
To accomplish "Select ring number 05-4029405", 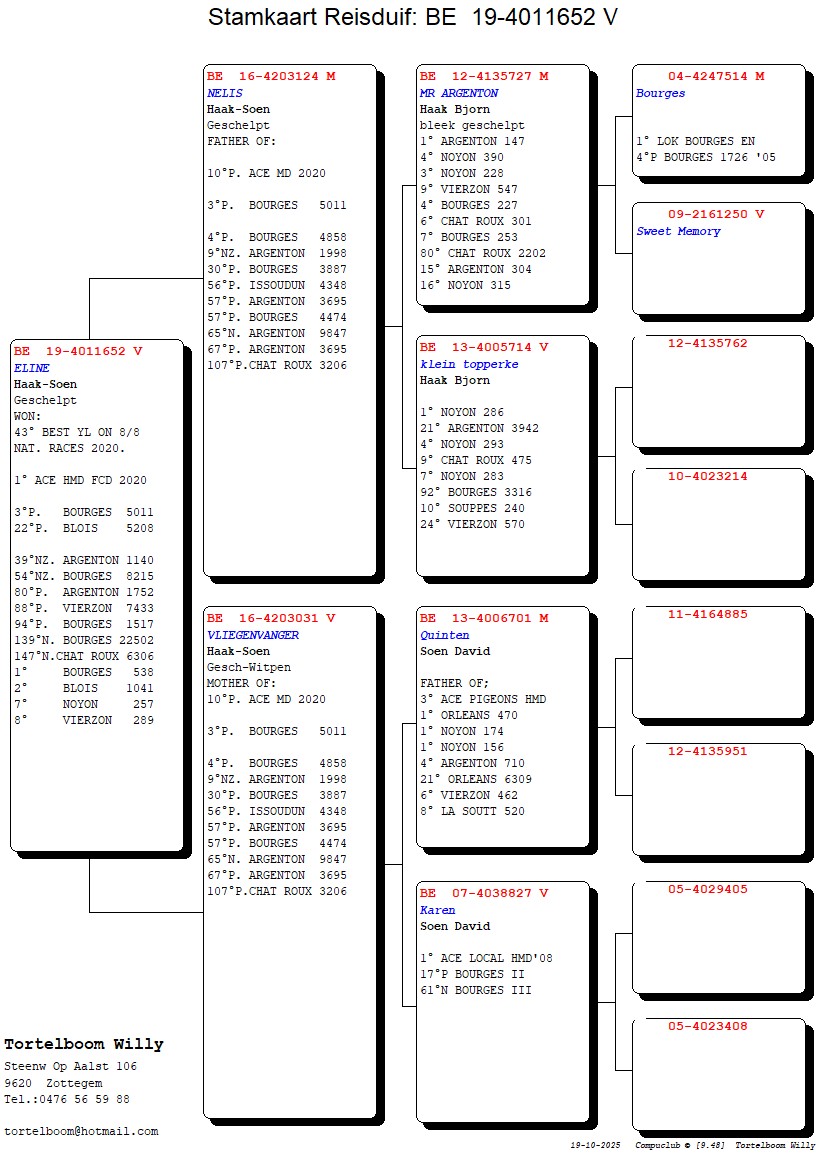I will tap(707, 889).
